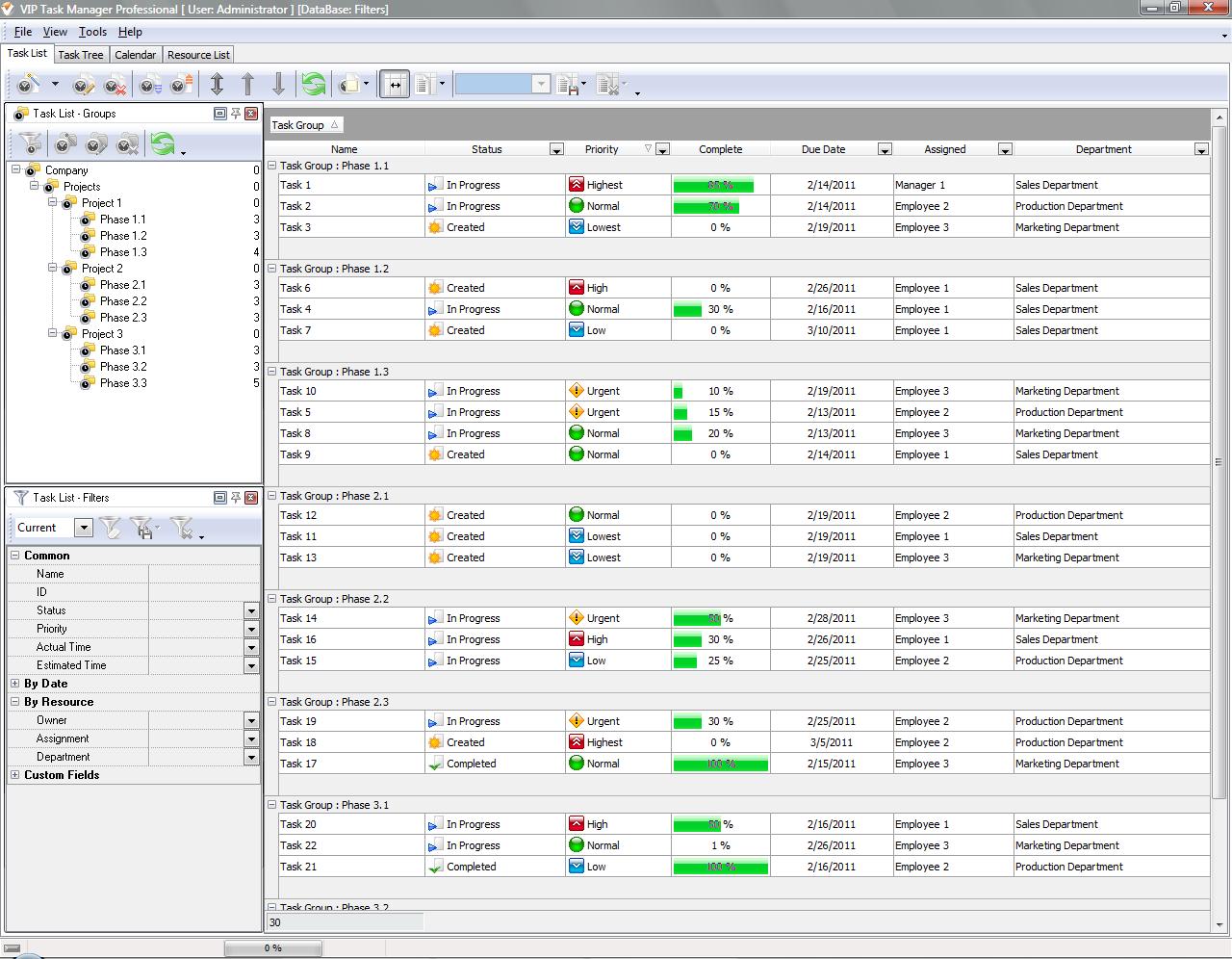Click the Move Task Up arrow icon
This screenshot has width=1232, height=959.
click(247, 85)
